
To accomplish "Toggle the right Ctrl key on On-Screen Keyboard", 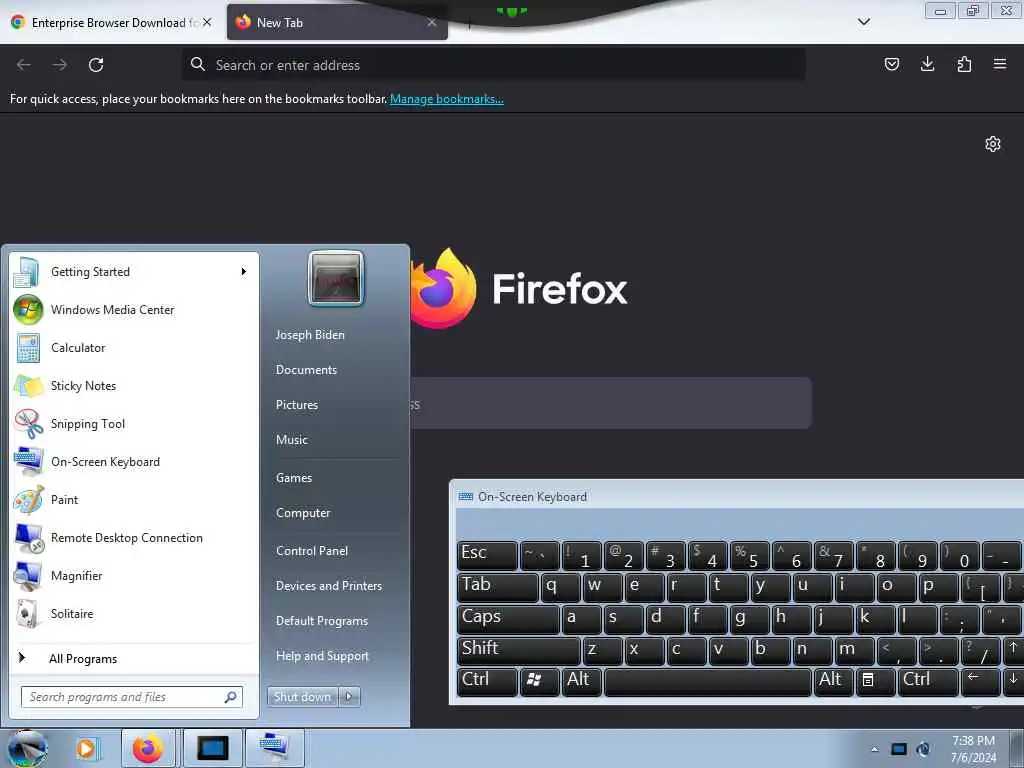I will [x=927, y=681].
